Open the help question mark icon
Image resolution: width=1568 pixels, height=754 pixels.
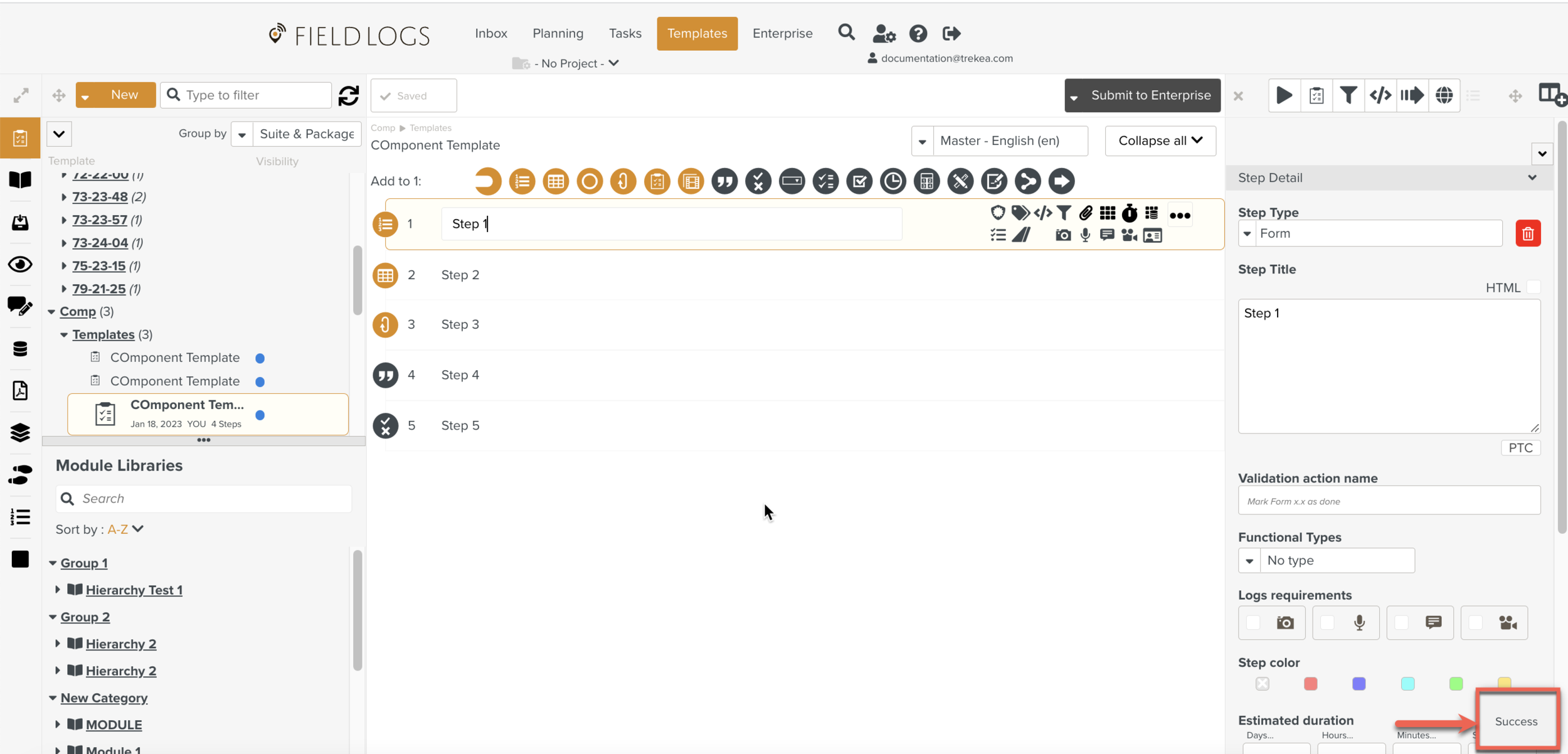[918, 33]
